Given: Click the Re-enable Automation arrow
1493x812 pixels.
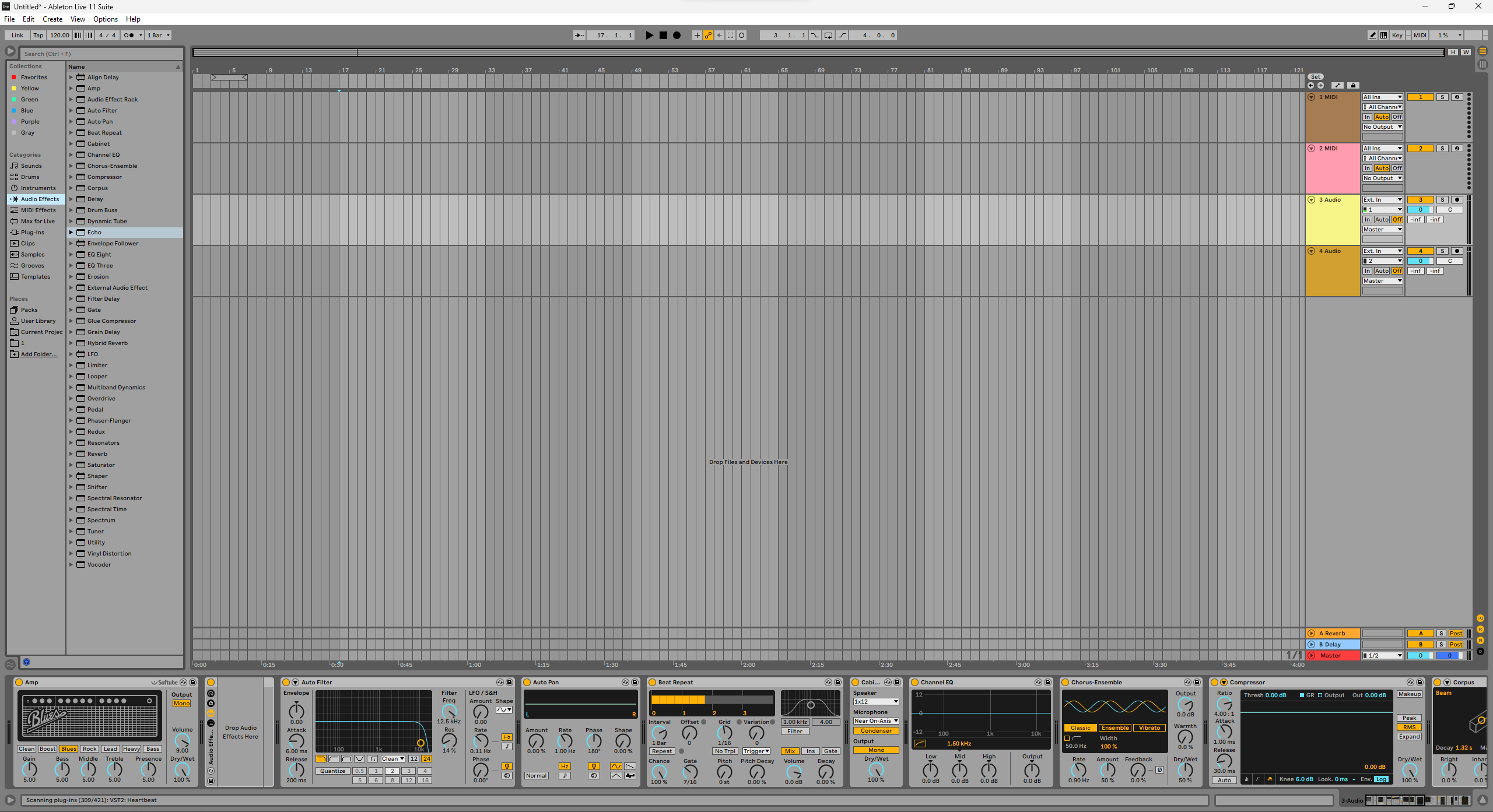Looking at the screenshot, I should (x=719, y=35).
